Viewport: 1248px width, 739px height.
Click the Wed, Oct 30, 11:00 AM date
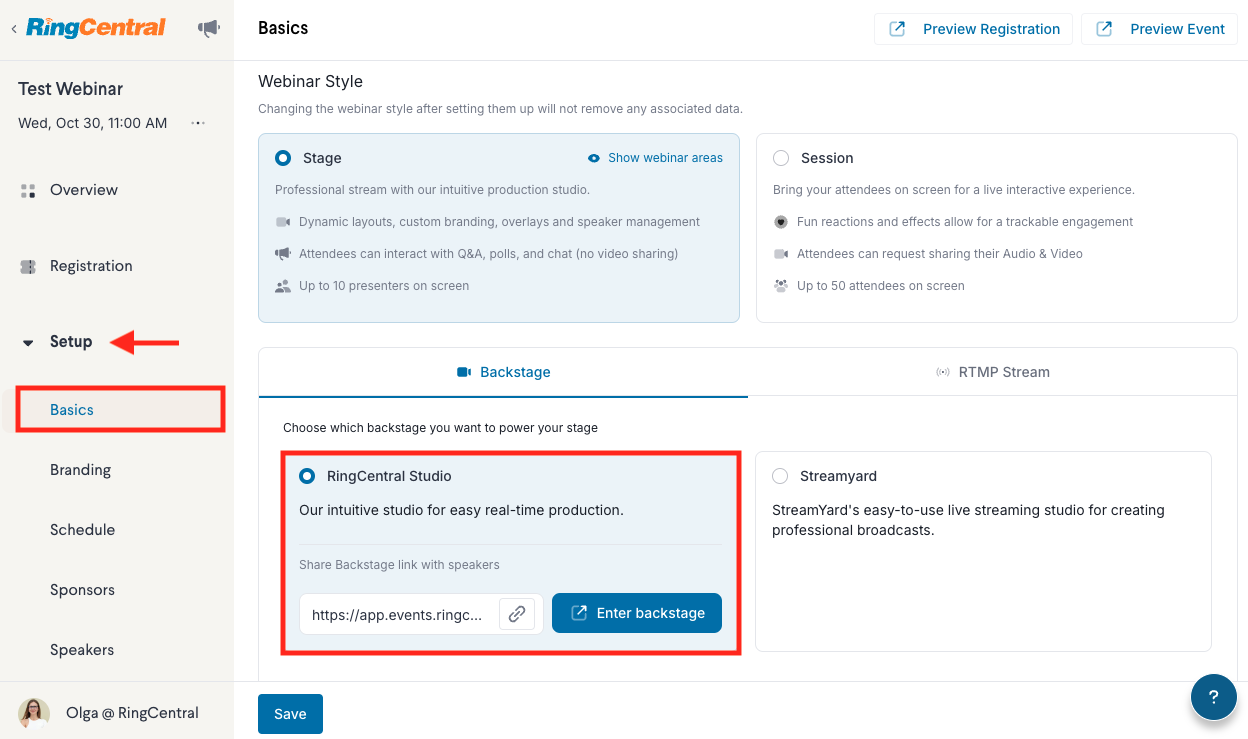pyautogui.click(x=93, y=123)
